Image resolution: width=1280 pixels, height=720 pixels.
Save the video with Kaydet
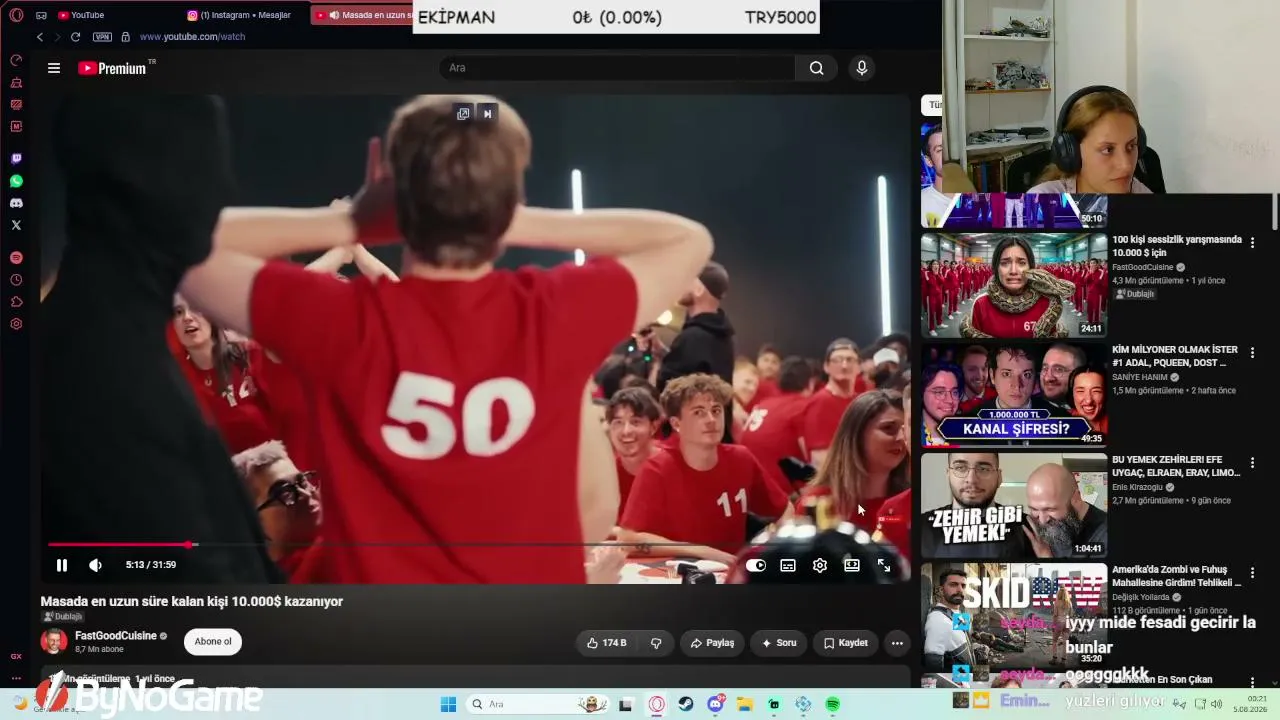pos(846,643)
